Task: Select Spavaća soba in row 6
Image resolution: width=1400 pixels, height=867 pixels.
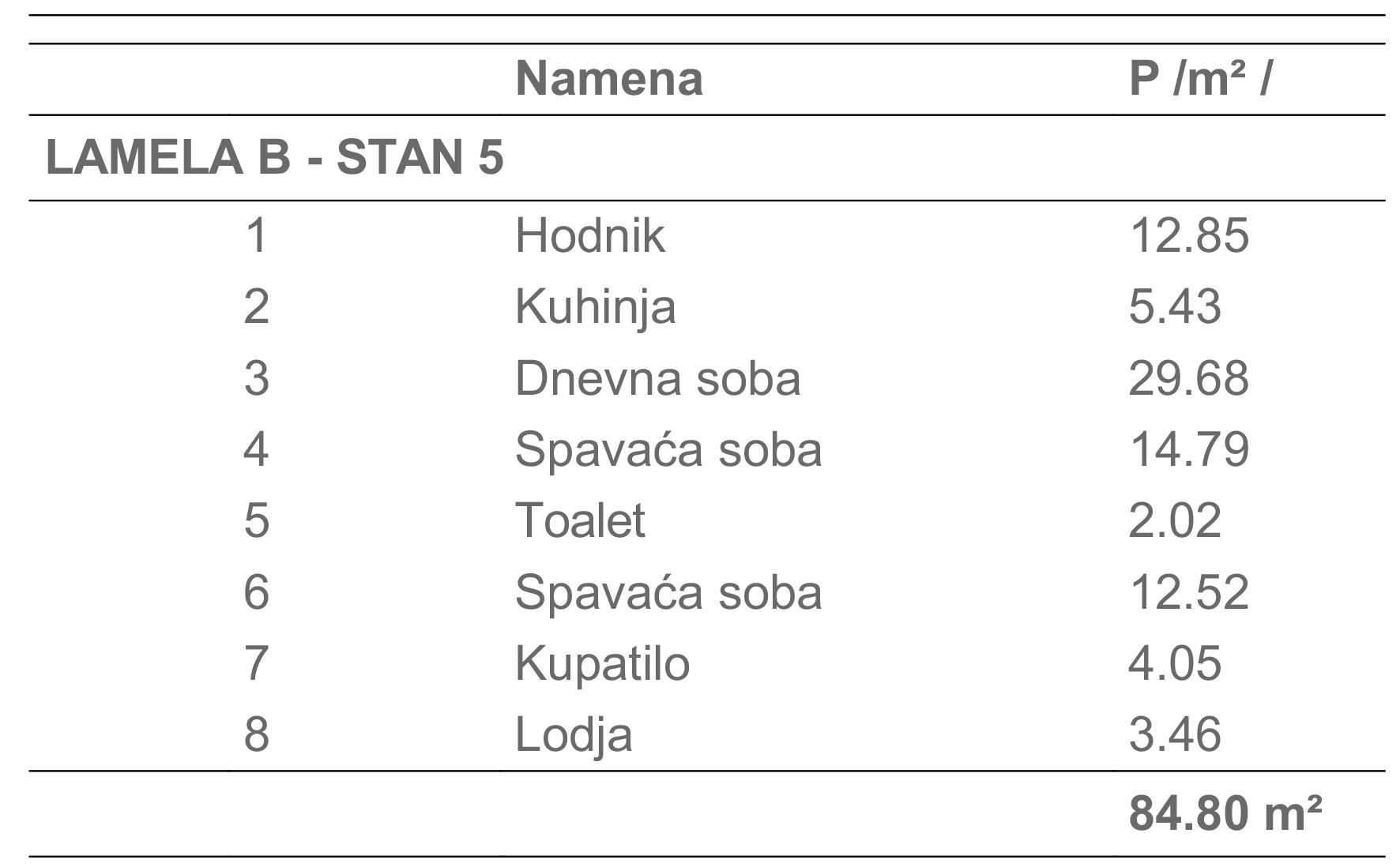Action: point(668,591)
